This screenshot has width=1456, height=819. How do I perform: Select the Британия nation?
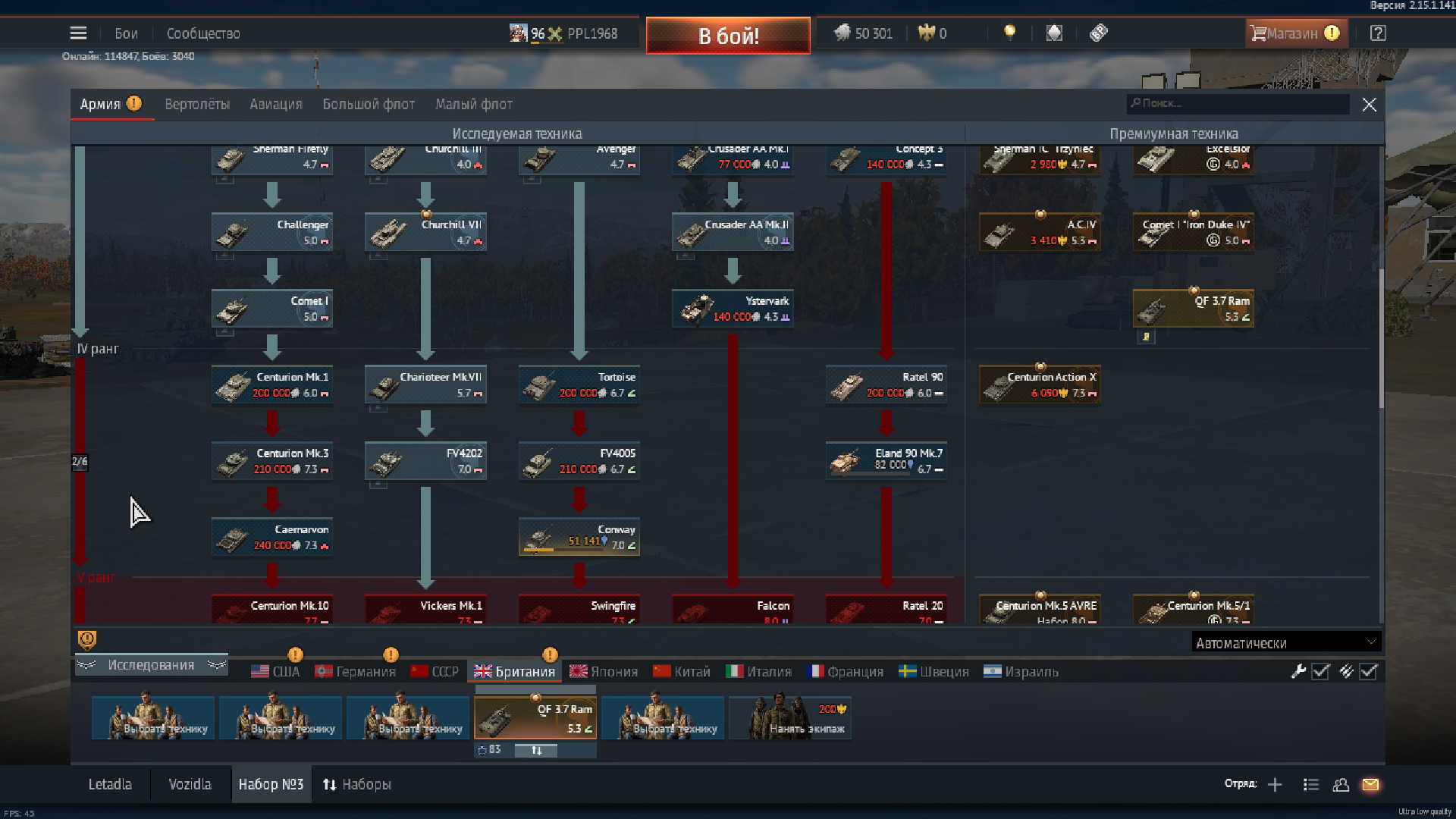coord(515,671)
